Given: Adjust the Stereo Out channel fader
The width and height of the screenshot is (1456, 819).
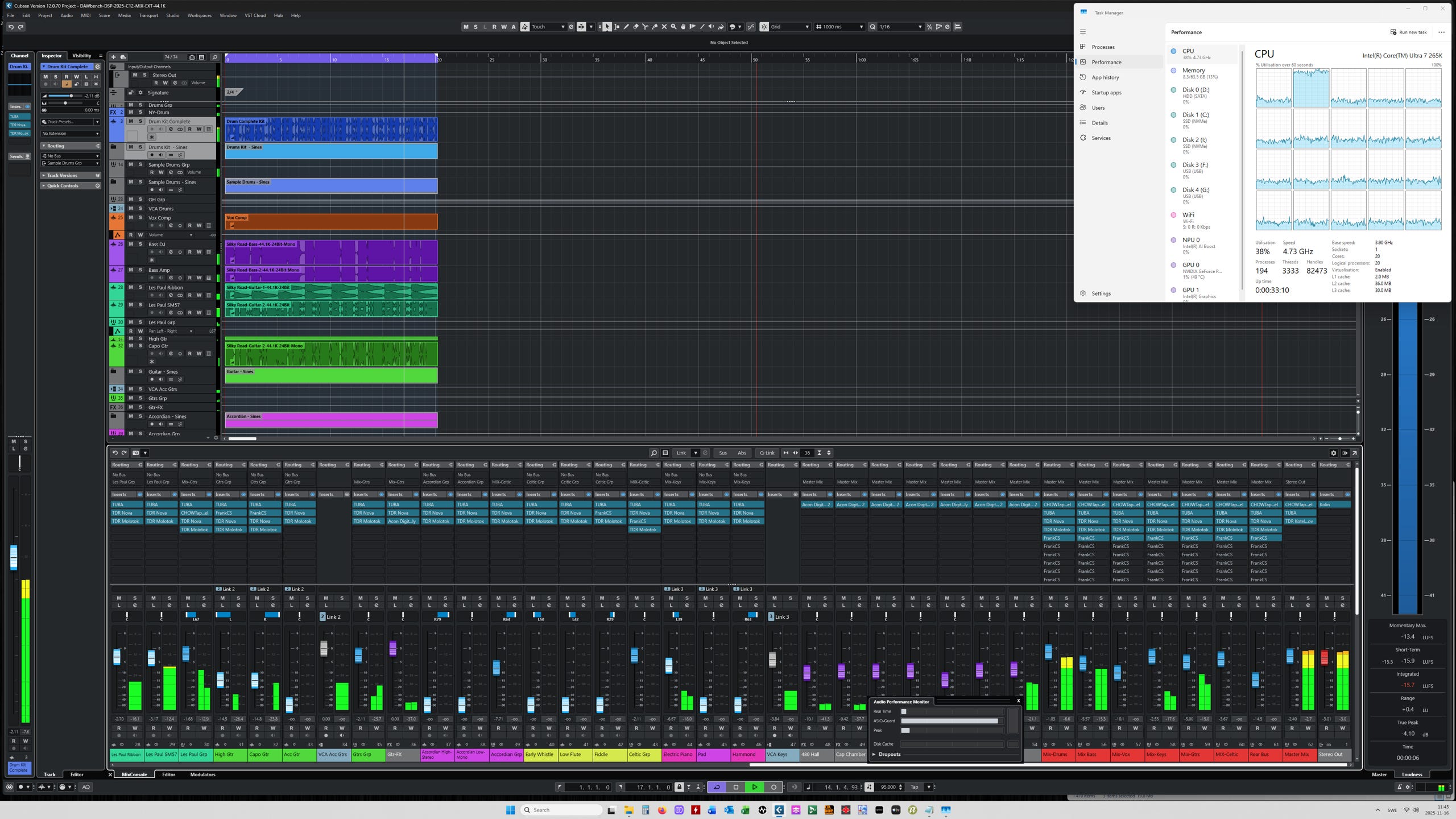Looking at the screenshot, I should point(1324,658).
